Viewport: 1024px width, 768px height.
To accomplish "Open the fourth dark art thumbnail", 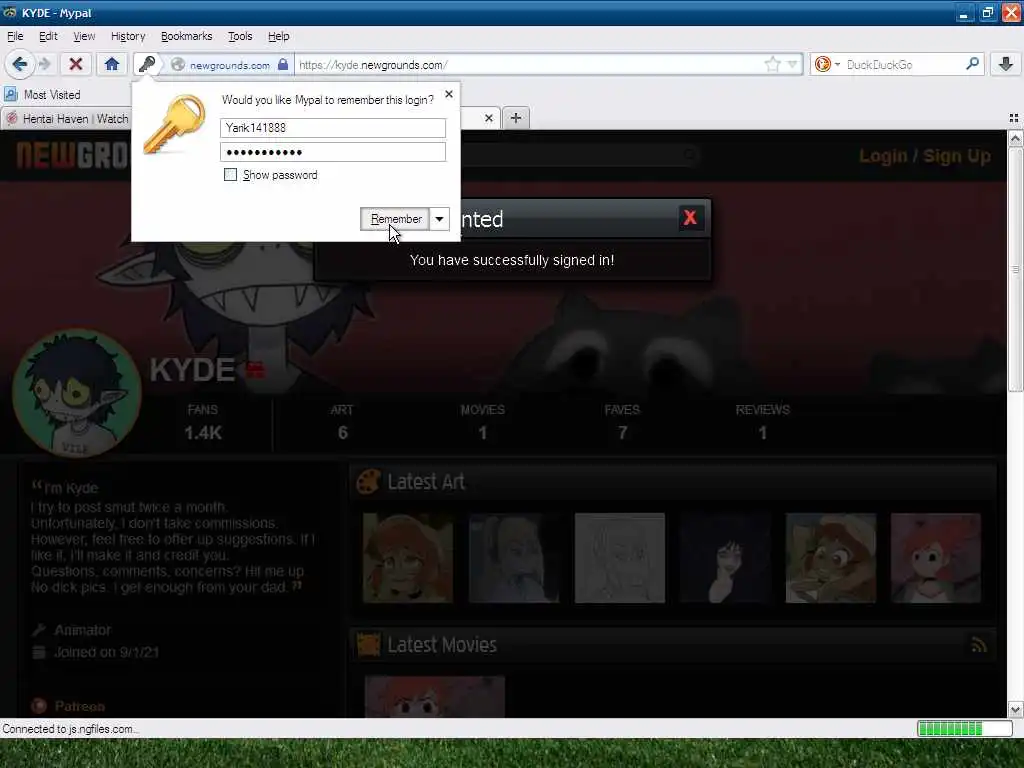I will click(x=725, y=558).
